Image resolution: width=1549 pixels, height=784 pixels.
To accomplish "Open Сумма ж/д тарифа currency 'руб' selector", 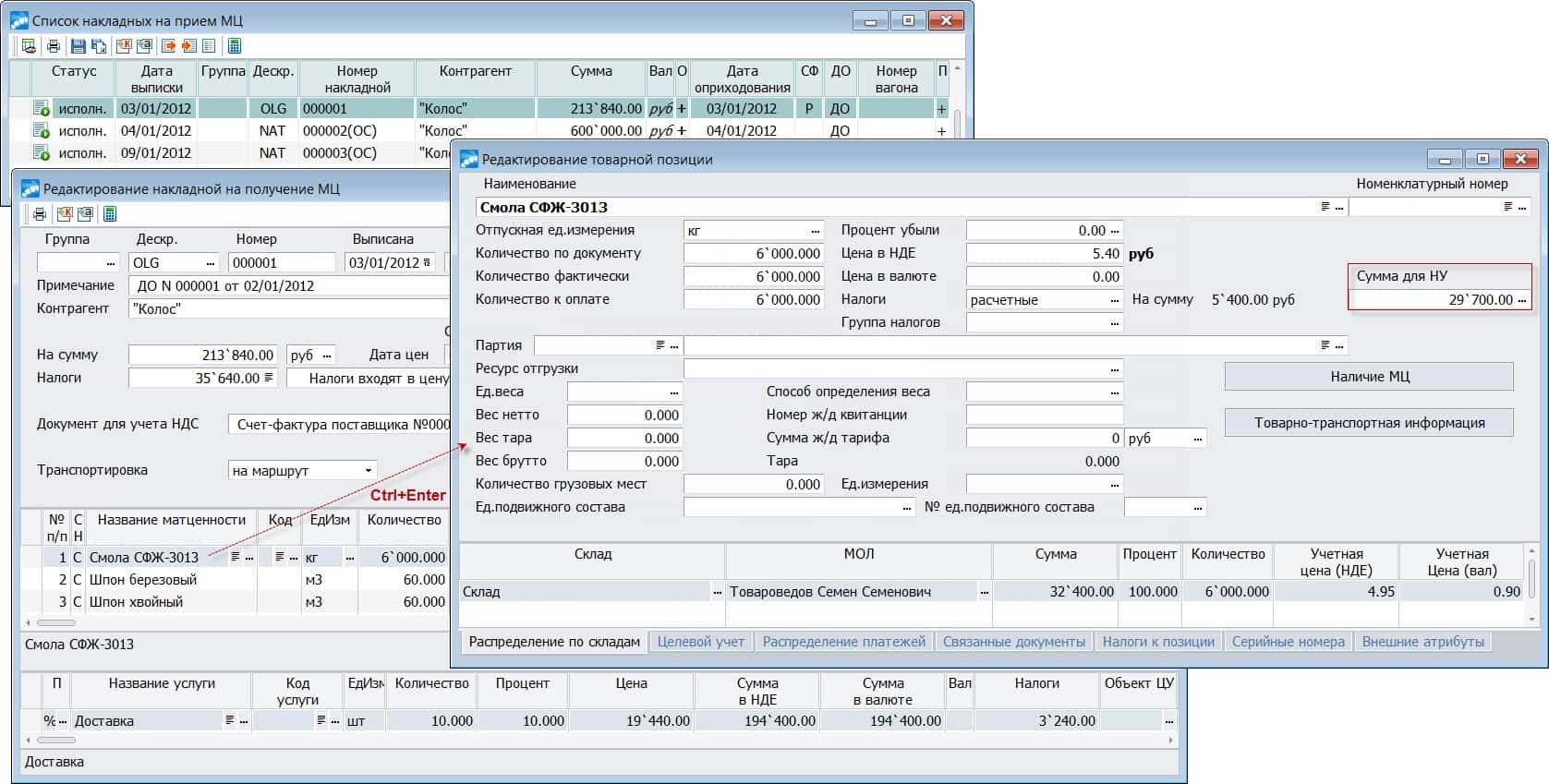I will click(1198, 439).
